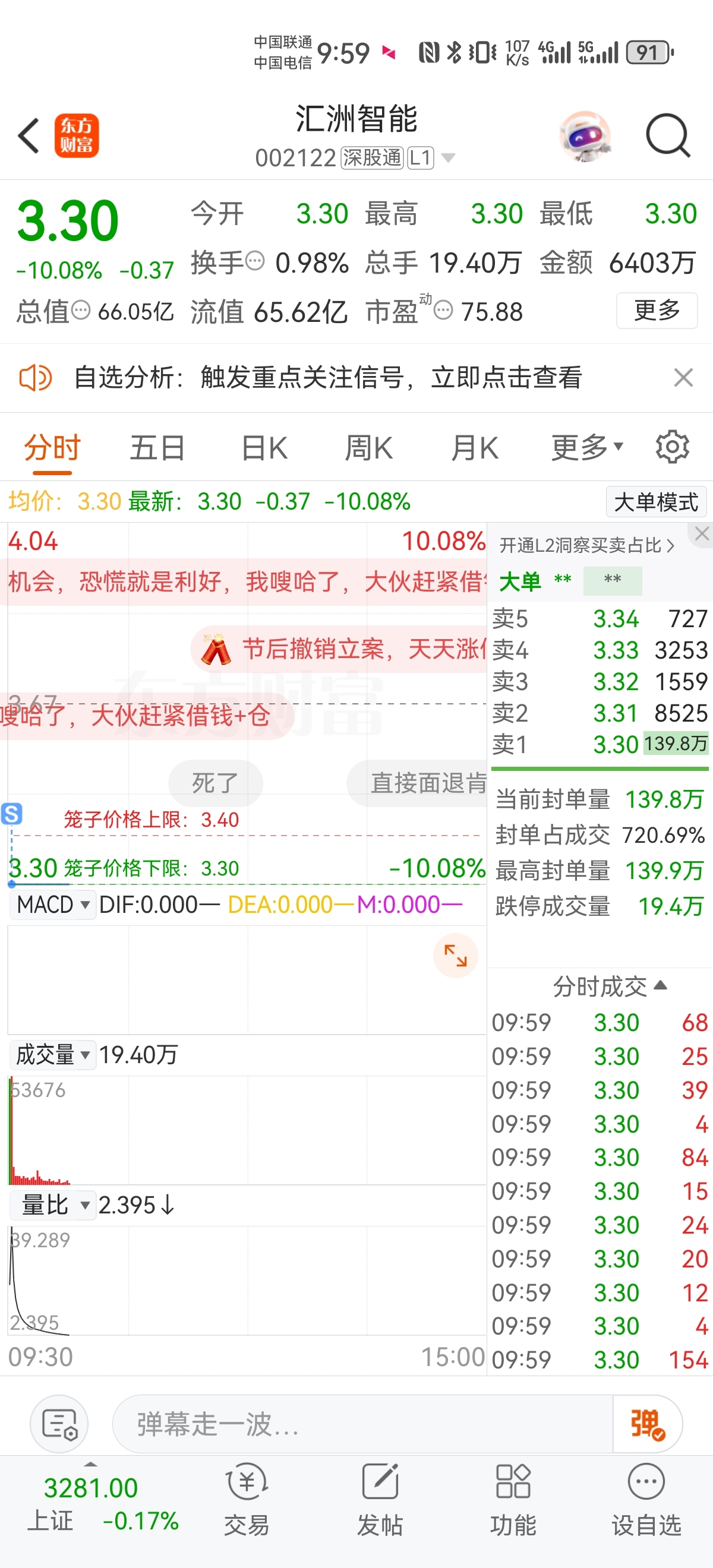Tap the battery status icon
The width and height of the screenshot is (713, 1568).
(x=649, y=53)
